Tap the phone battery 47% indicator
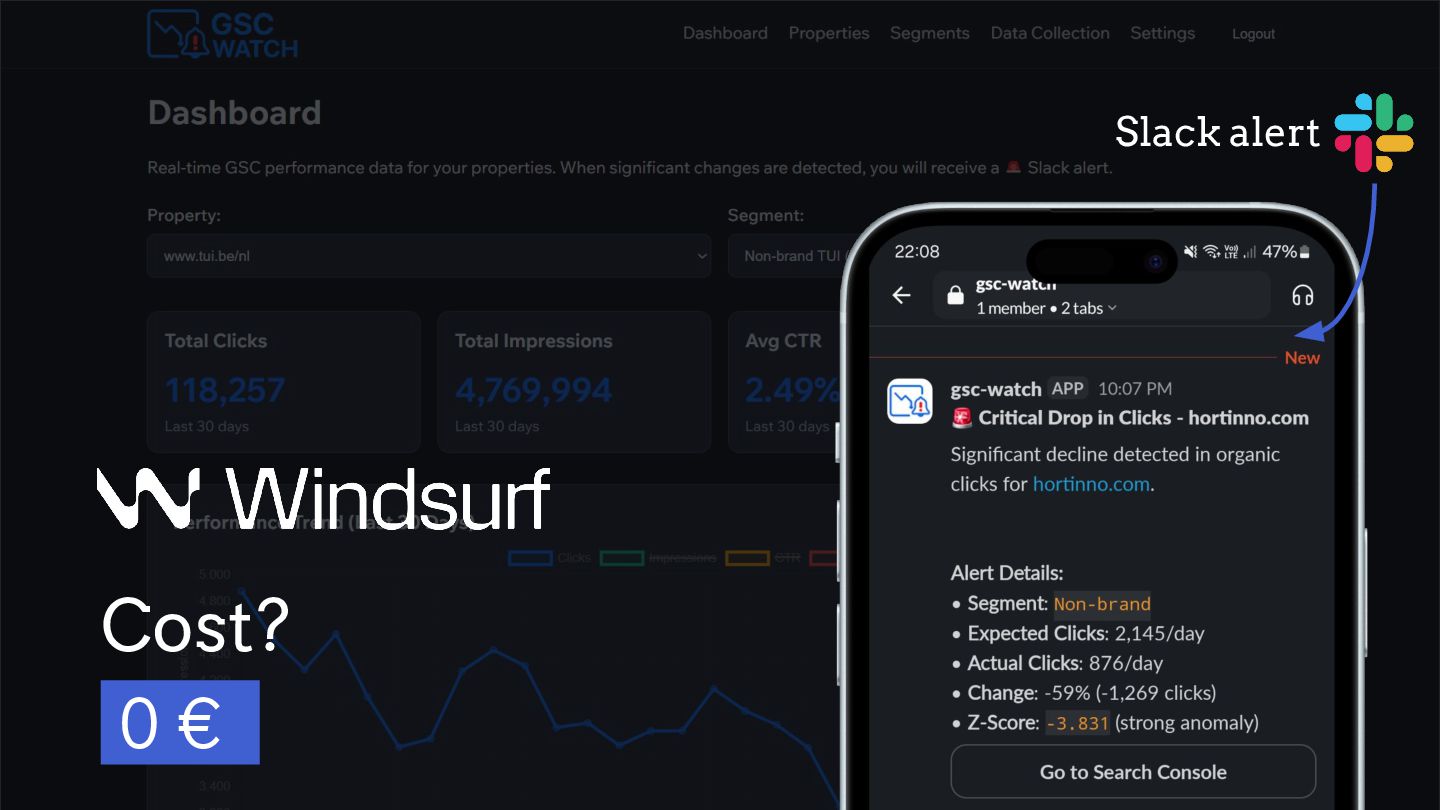Screen dimensions: 1440x810 coord(1286,251)
